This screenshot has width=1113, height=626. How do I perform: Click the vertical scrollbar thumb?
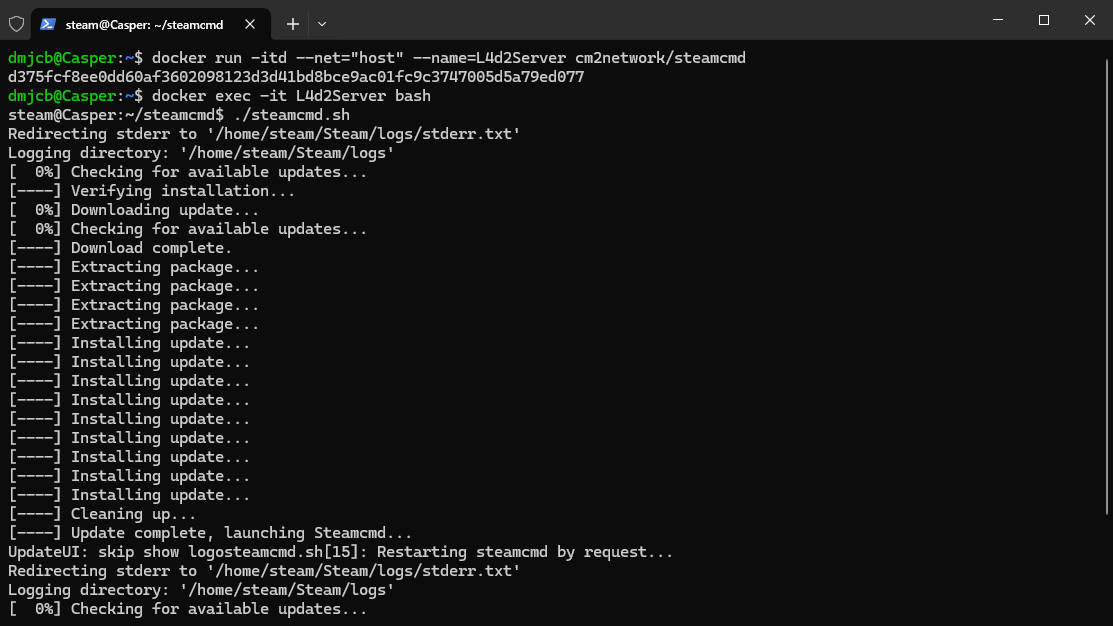[1107, 286]
